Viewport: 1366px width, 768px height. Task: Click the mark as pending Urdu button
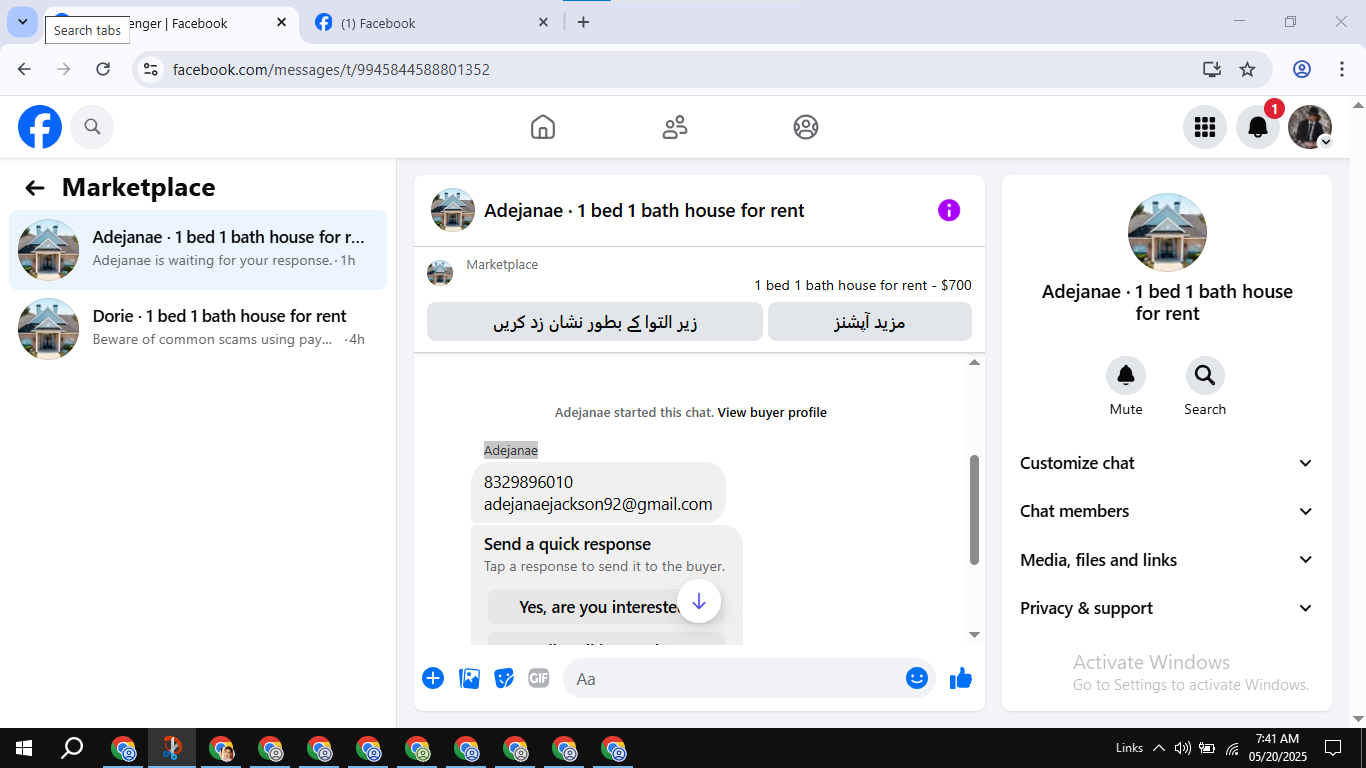pos(595,322)
